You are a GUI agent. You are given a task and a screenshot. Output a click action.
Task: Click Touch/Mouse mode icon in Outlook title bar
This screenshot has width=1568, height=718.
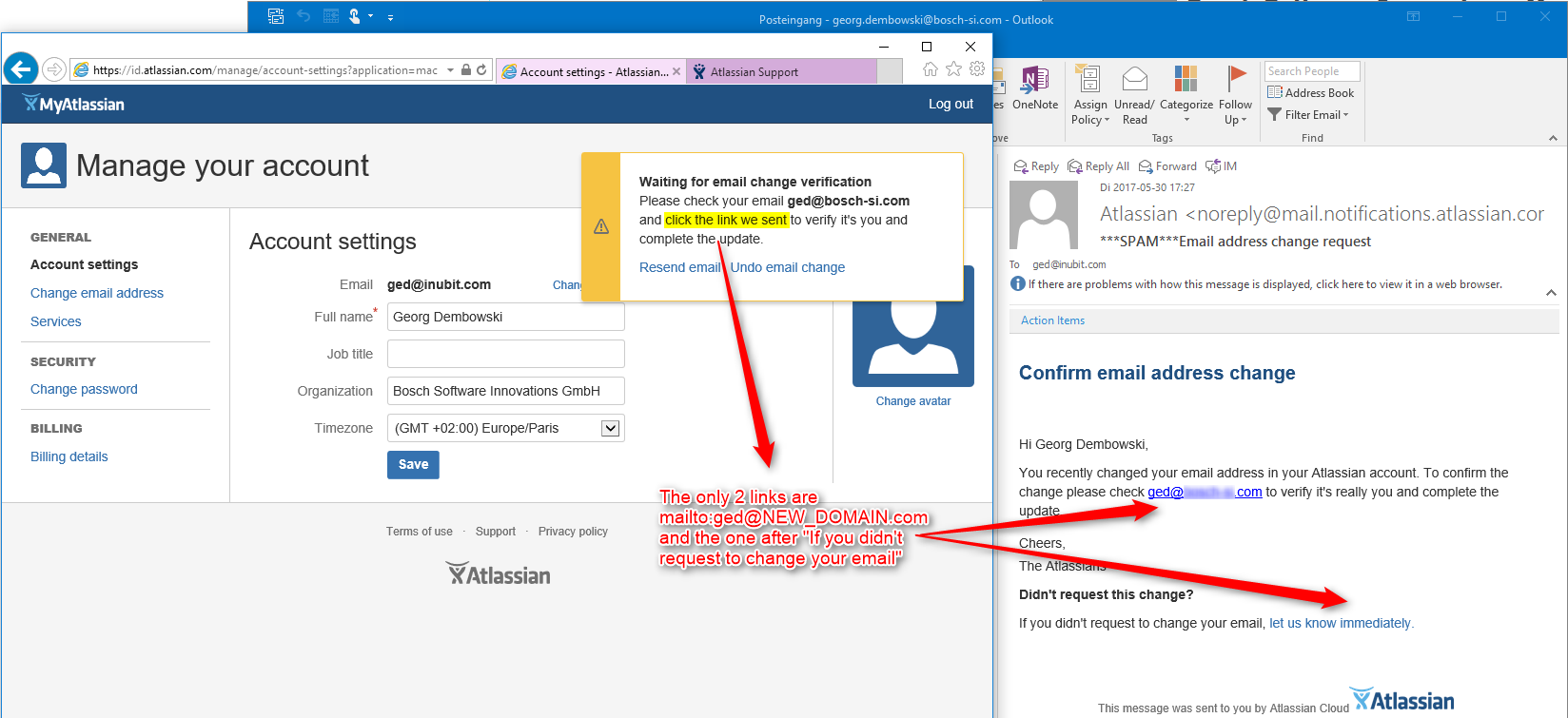355,16
